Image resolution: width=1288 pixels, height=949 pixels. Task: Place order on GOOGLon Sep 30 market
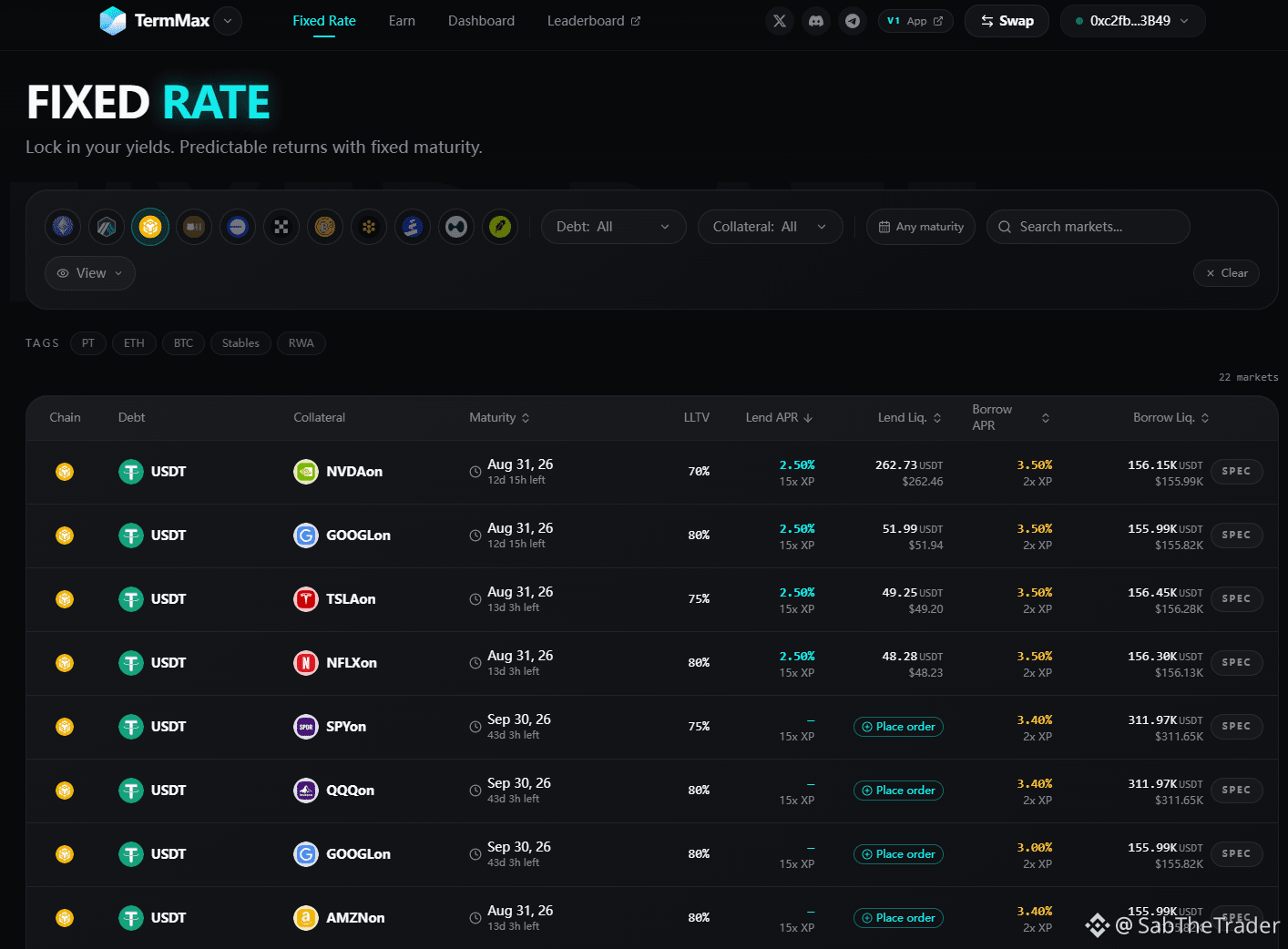coord(898,854)
